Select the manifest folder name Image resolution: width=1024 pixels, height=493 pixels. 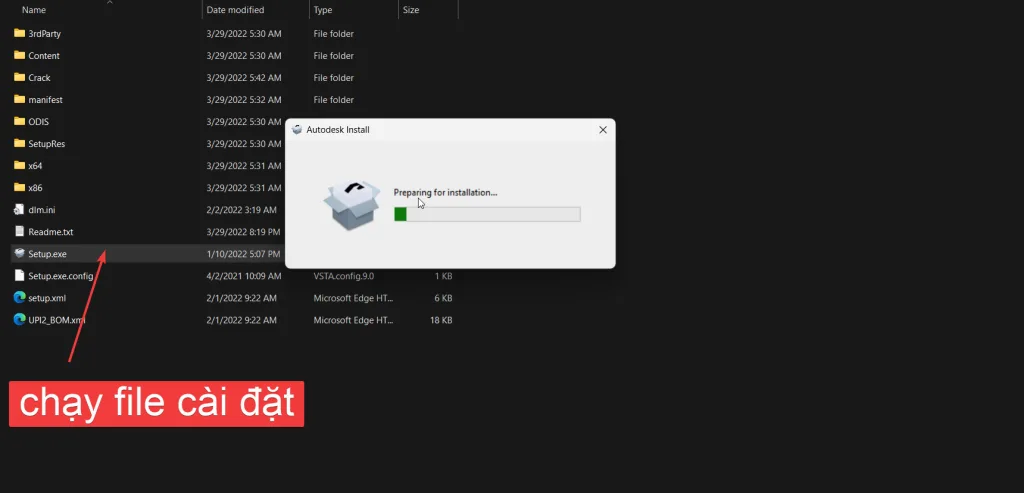(x=45, y=100)
